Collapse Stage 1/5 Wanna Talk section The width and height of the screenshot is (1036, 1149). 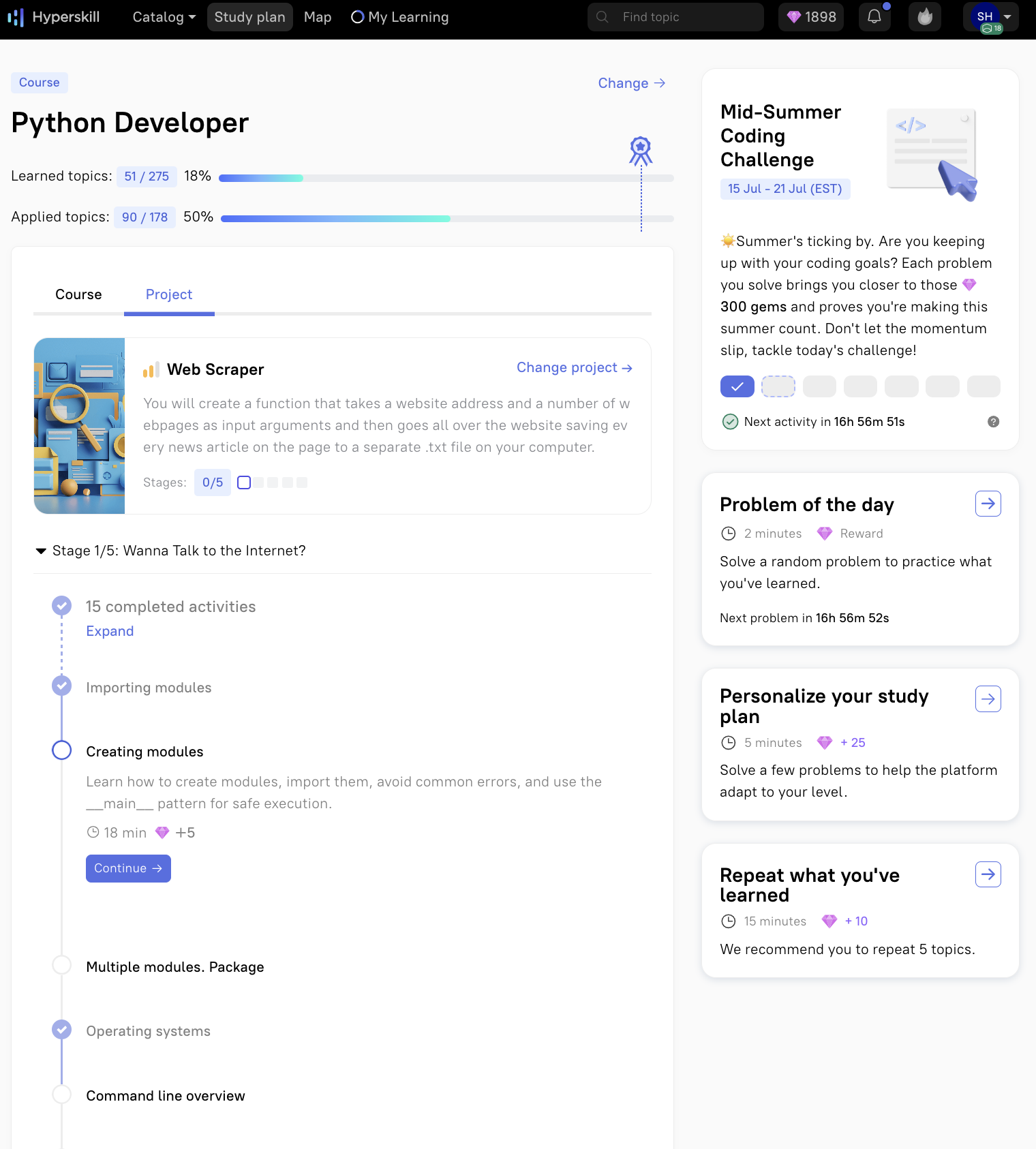pos(41,551)
